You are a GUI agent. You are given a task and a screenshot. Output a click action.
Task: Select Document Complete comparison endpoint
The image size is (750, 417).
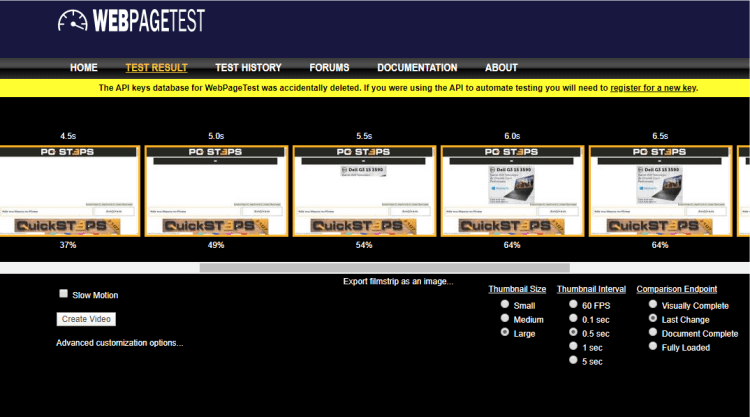[x=653, y=332]
